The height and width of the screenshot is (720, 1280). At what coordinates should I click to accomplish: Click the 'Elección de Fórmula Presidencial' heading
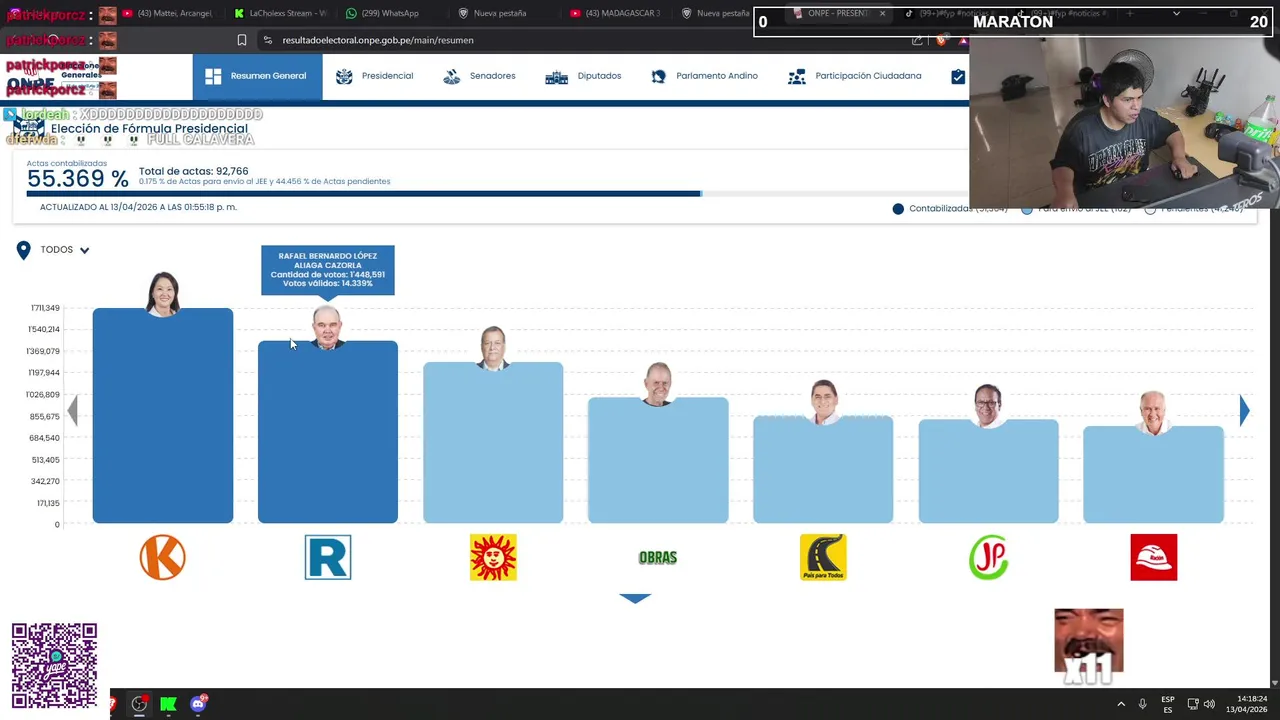(149, 129)
